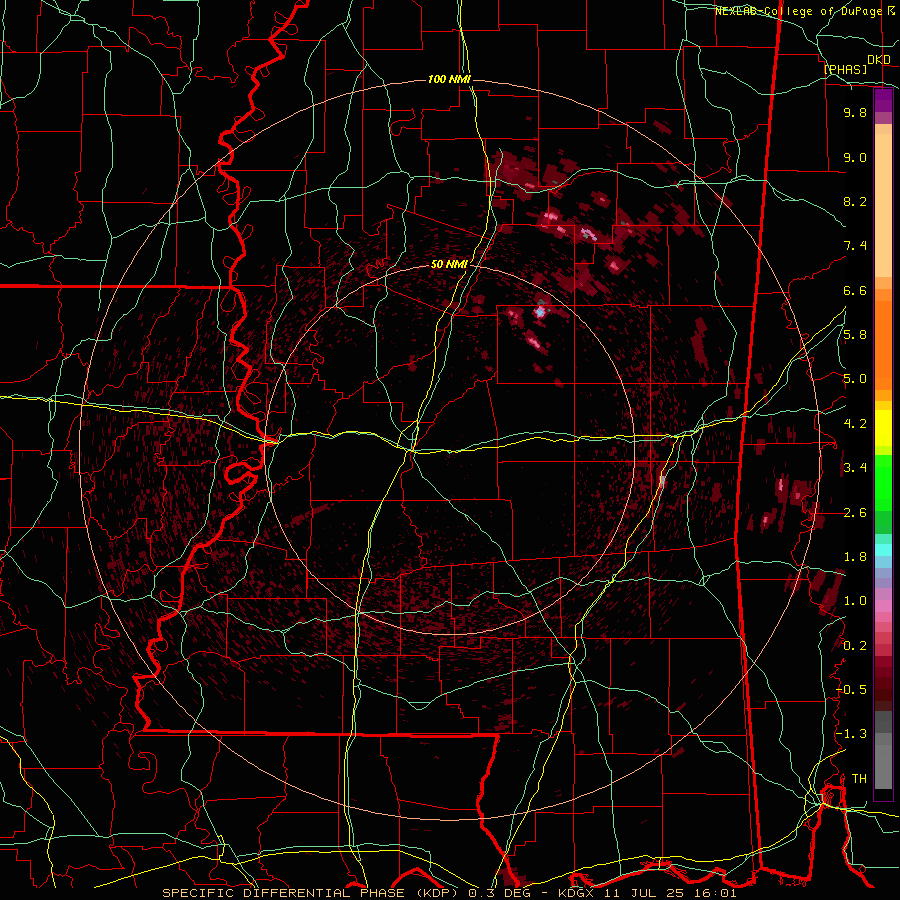
Task: Select the 1.0 scale label
Action: (855, 601)
